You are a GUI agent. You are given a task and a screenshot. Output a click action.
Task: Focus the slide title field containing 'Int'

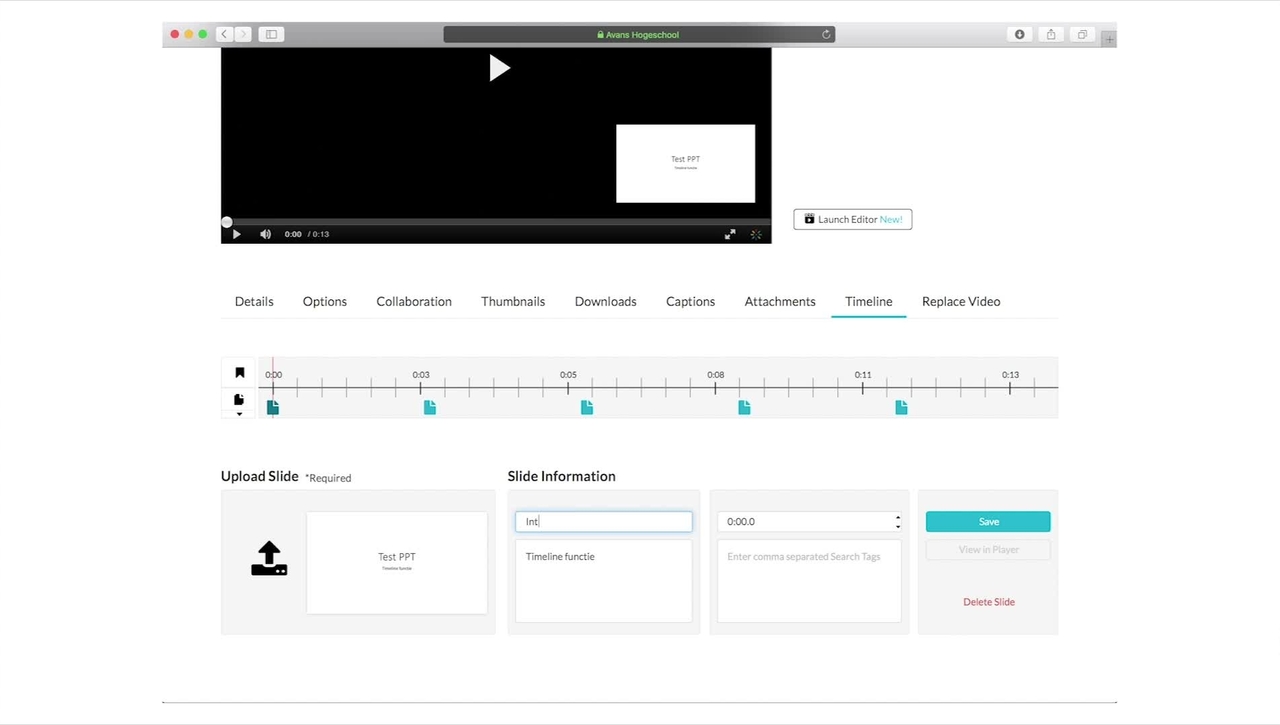[604, 521]
